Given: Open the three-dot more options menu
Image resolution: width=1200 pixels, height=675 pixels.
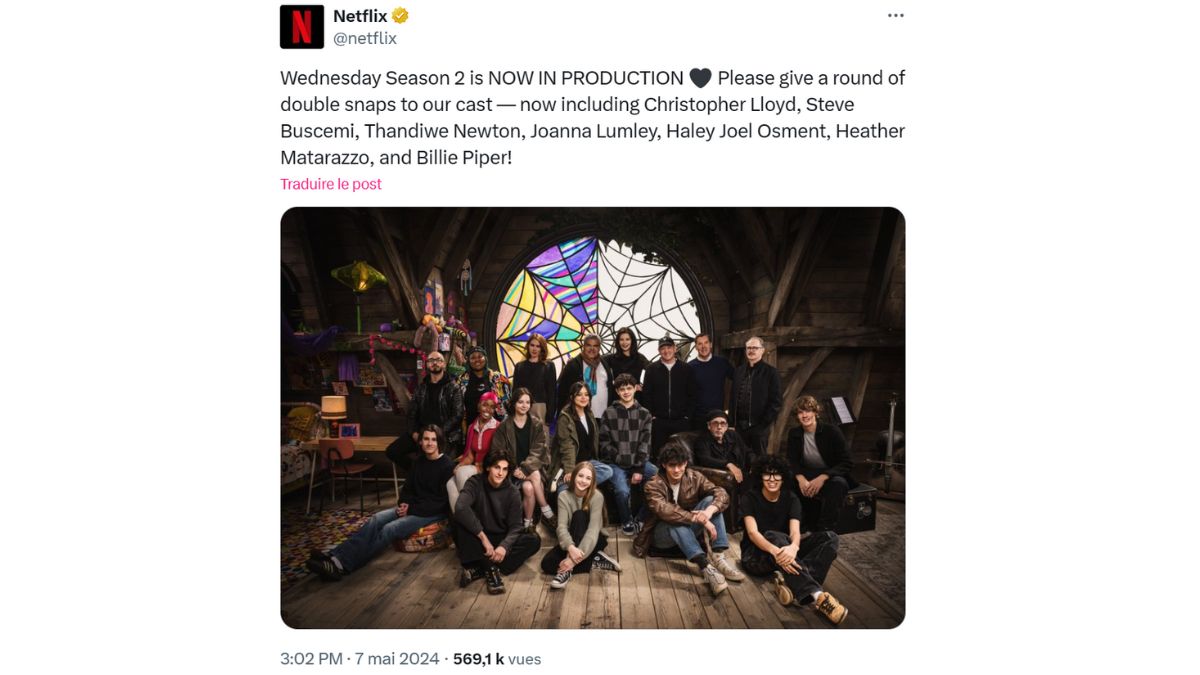Looking at the screenshot, I should 895,15.
